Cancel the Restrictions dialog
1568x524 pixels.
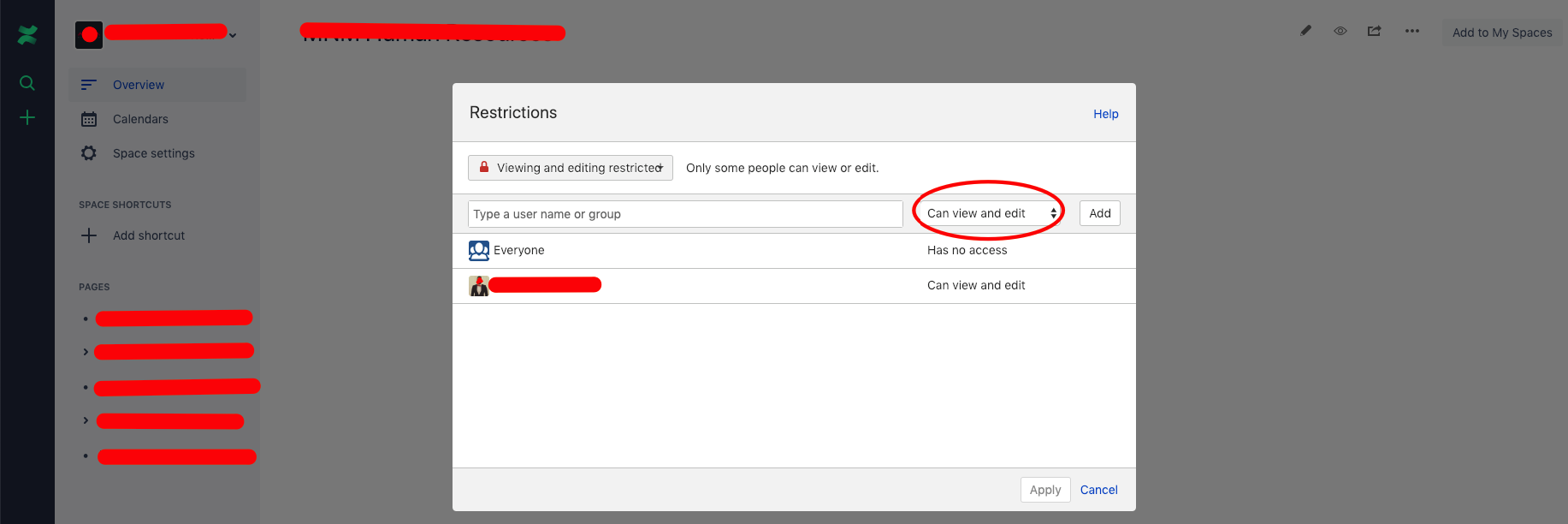1099,490
